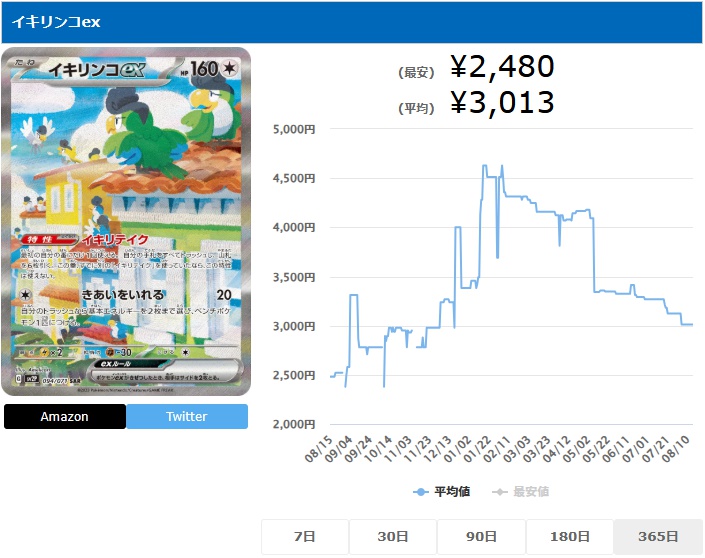The image size is (705, 558).
Task: Click the イキリンコex header title
Action: click(x=56, y=22)
